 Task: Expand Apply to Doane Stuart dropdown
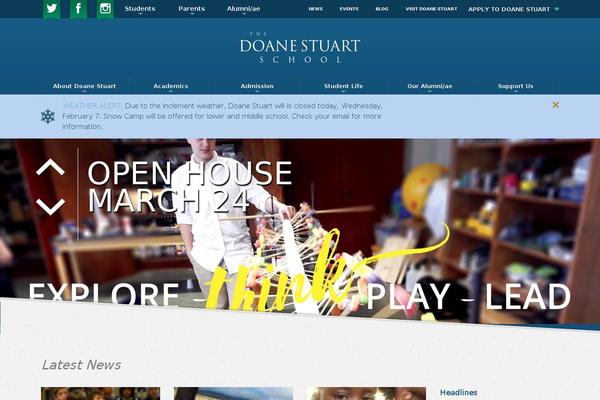[x=513, y=9]
